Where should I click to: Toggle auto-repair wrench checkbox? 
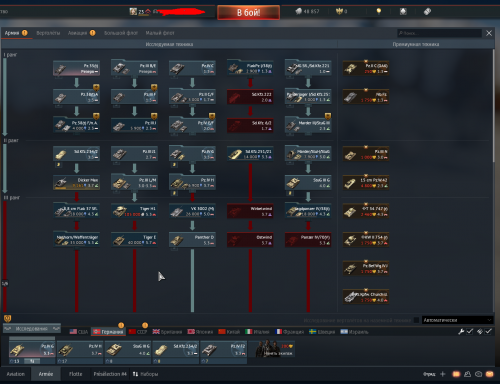pos(470,331)
